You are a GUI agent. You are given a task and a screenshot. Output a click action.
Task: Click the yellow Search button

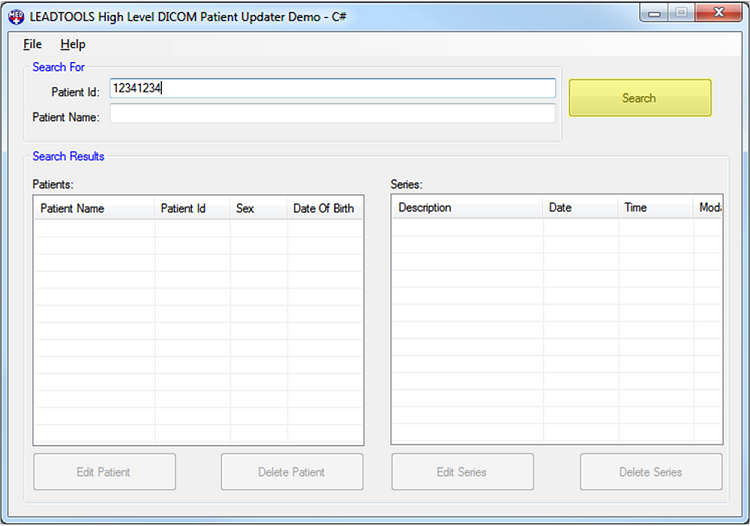(640, 98)
